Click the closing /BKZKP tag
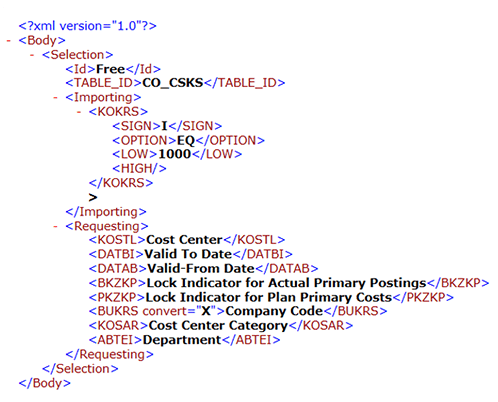 click(x=458, y=283)
